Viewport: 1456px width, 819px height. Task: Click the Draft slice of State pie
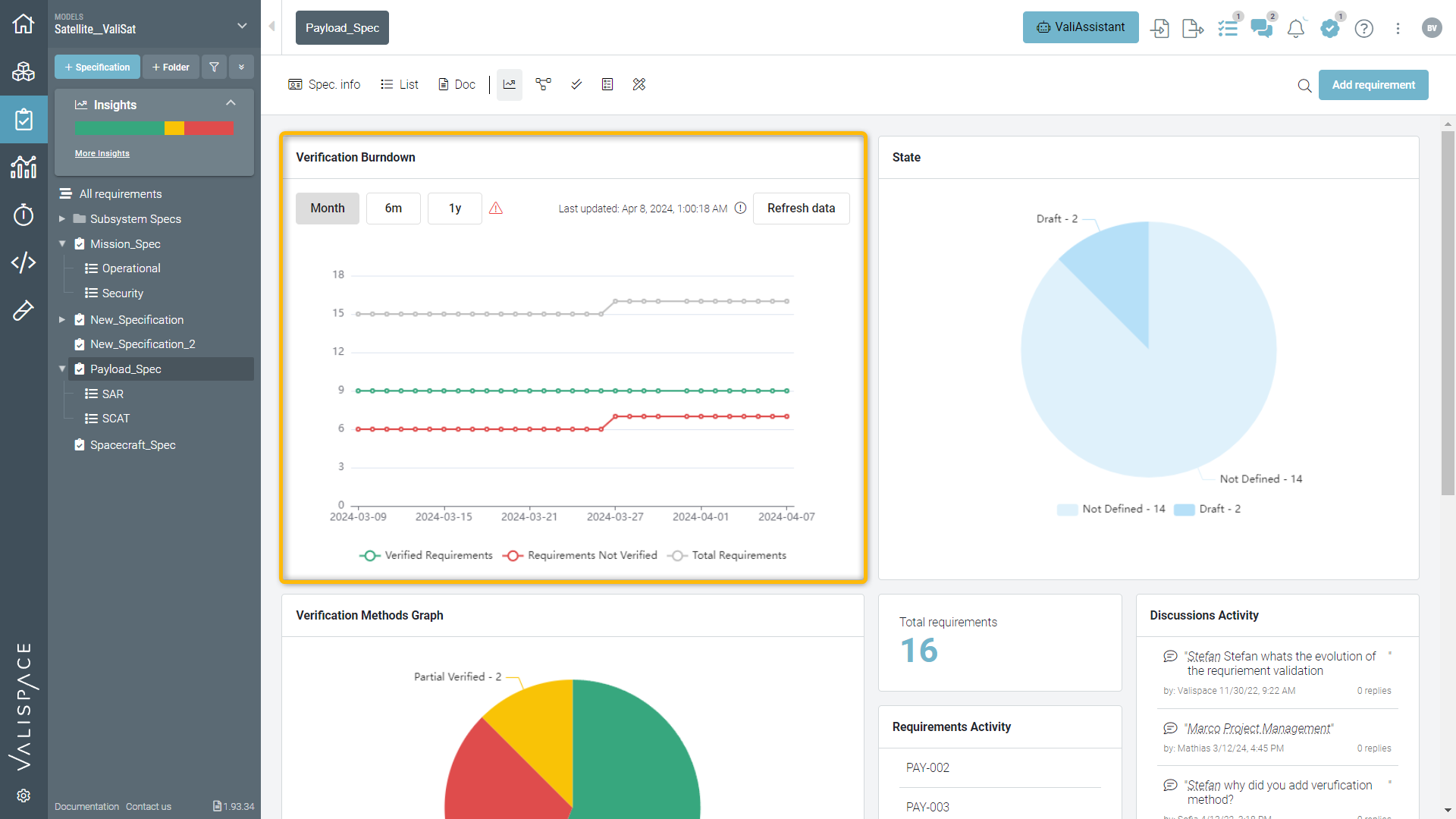[1115, 277]
